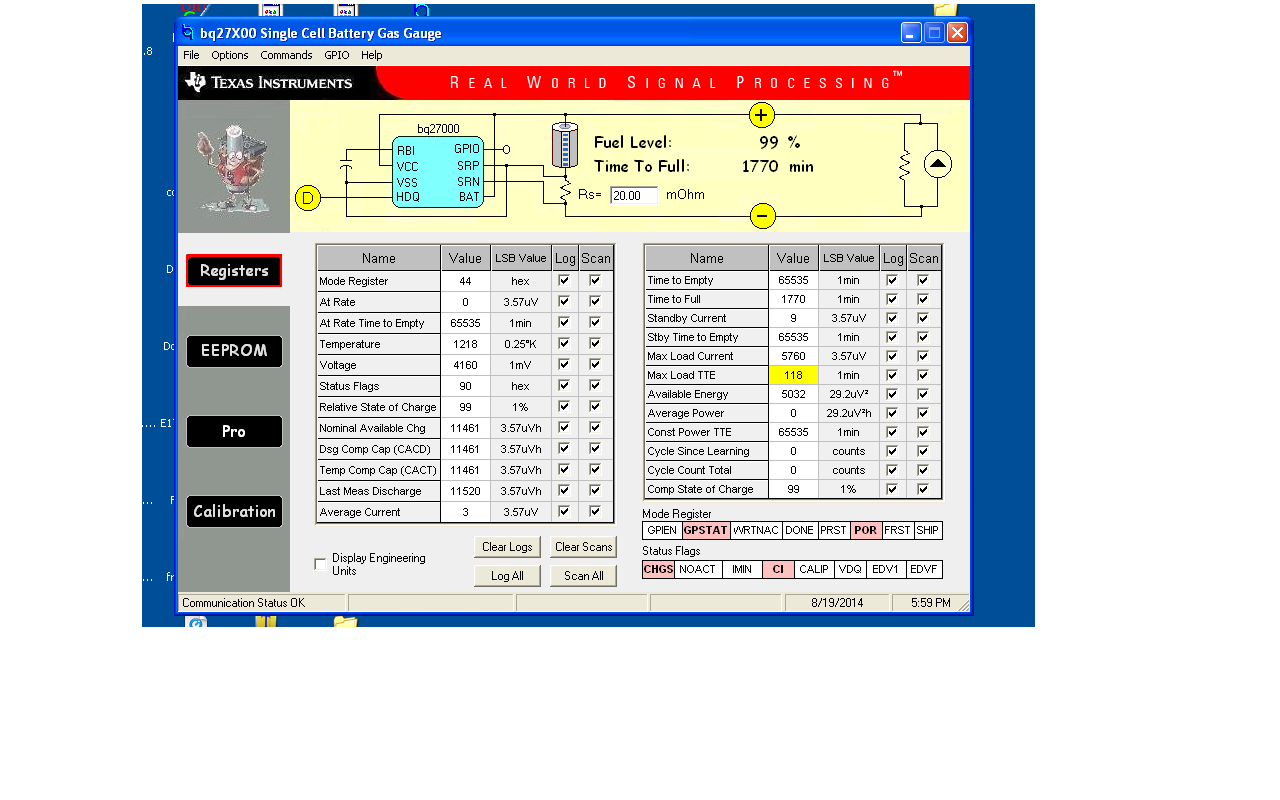Click the yellow D circle

pyautogui.click(x=307, y=198)
